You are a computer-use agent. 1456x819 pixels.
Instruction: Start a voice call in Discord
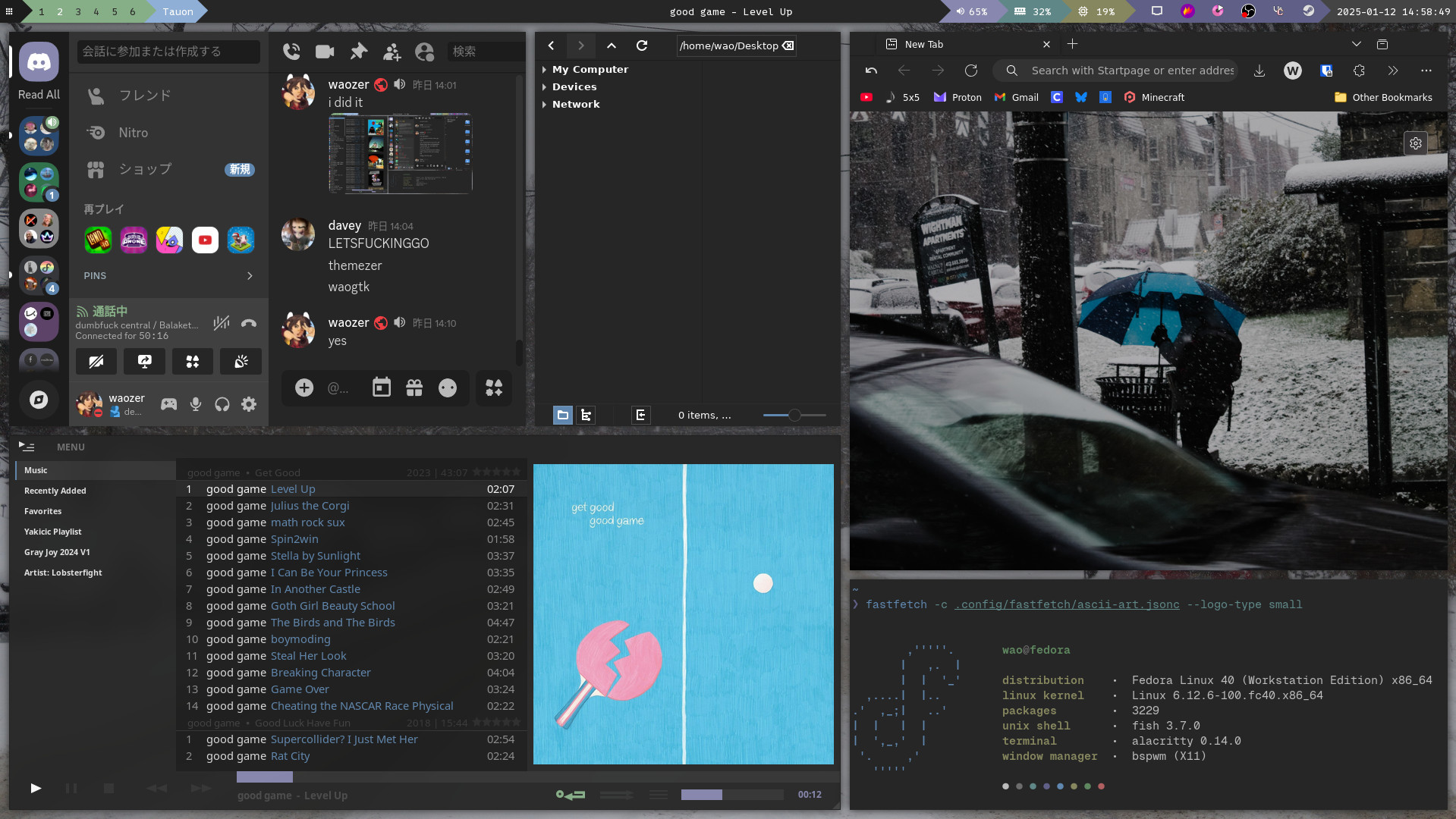[291, 51]
